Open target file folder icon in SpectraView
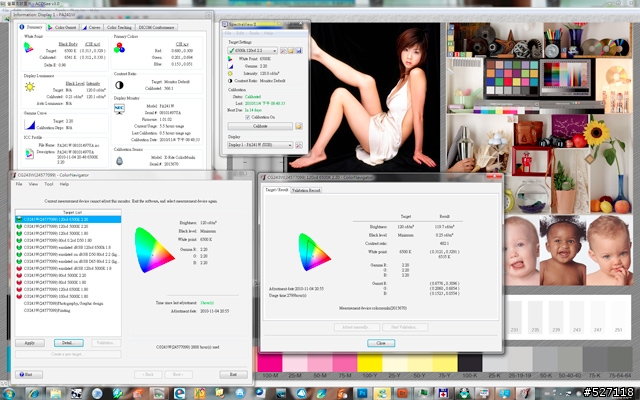 tap(291, 51)
